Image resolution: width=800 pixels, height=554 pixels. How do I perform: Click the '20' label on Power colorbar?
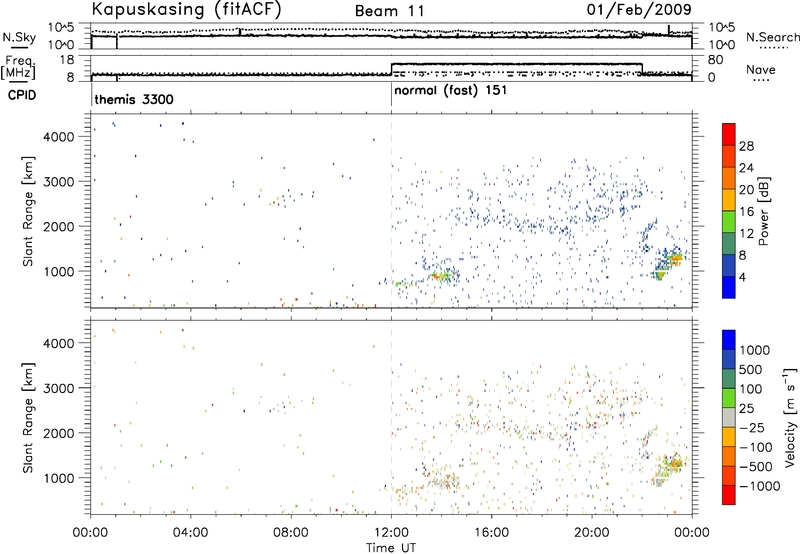tap(746, 190)
